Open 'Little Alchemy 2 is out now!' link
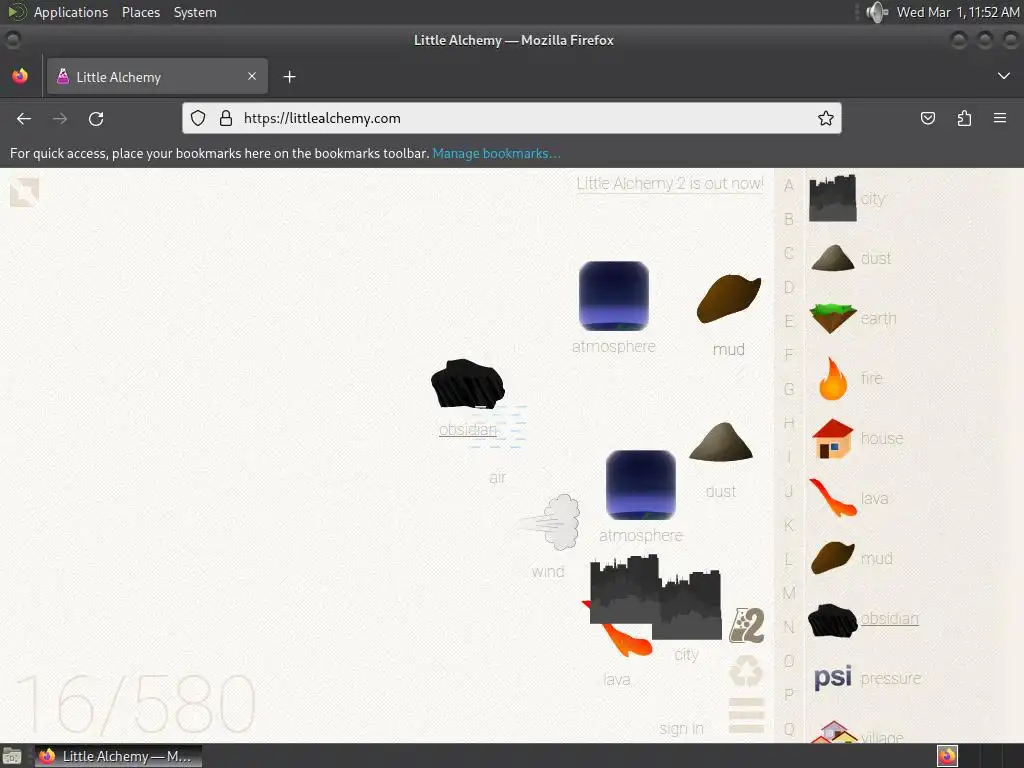 (670, 184)
